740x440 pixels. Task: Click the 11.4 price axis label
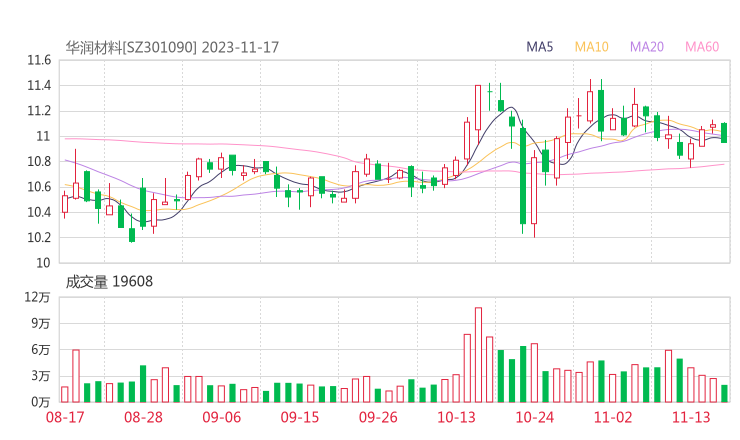pyautogui.click(x=39, y=85)
